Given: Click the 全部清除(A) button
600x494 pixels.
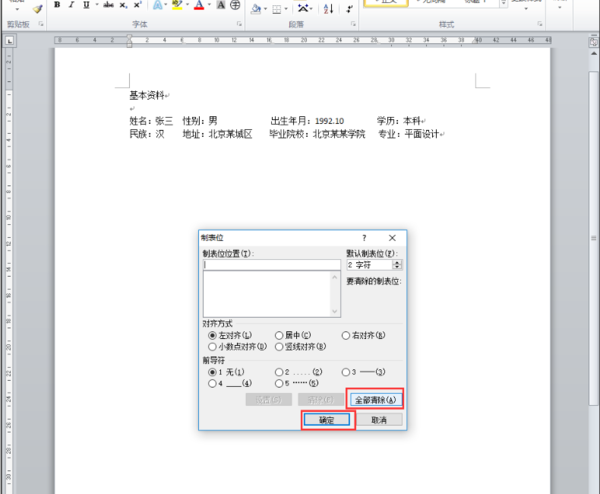Looking at the screenshot, I should 375,400.
